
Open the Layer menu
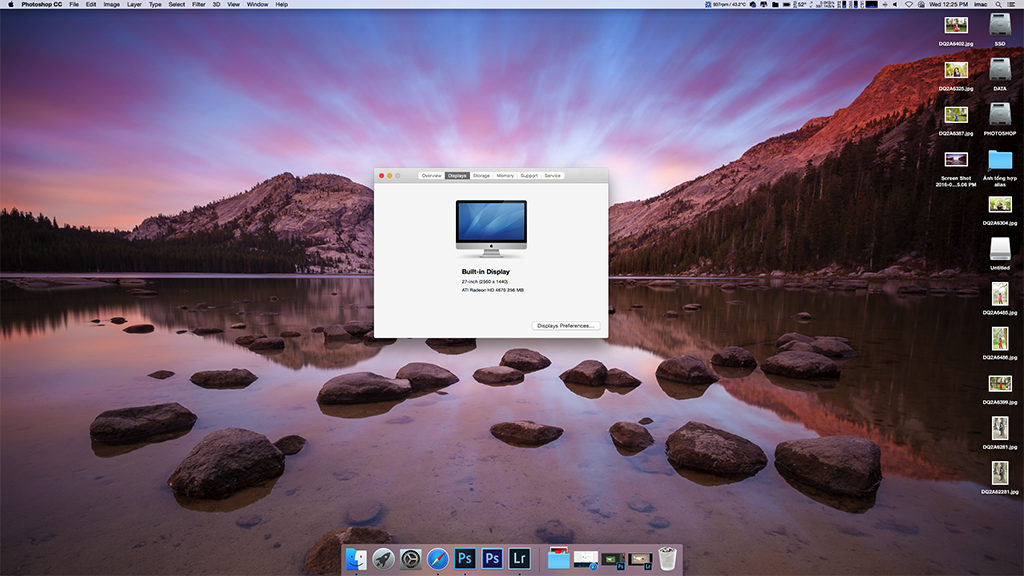[x=134, y=5]
